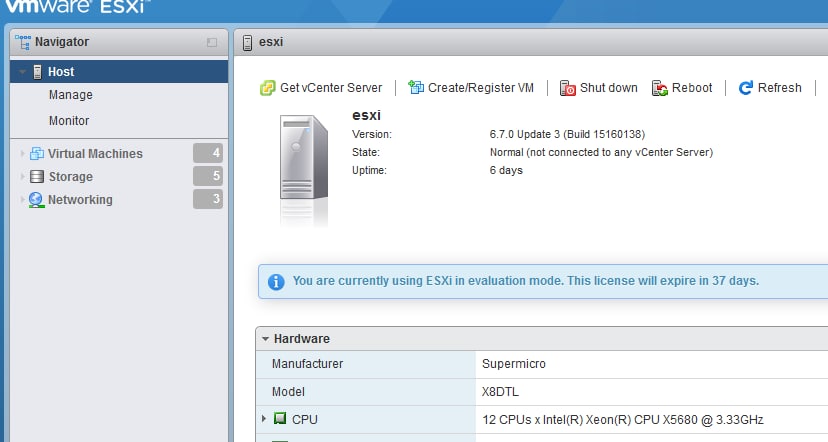Click the Networking count badge 3
Image resolution: width=828 pixels, height=442 pixels.
pos(208,199)
